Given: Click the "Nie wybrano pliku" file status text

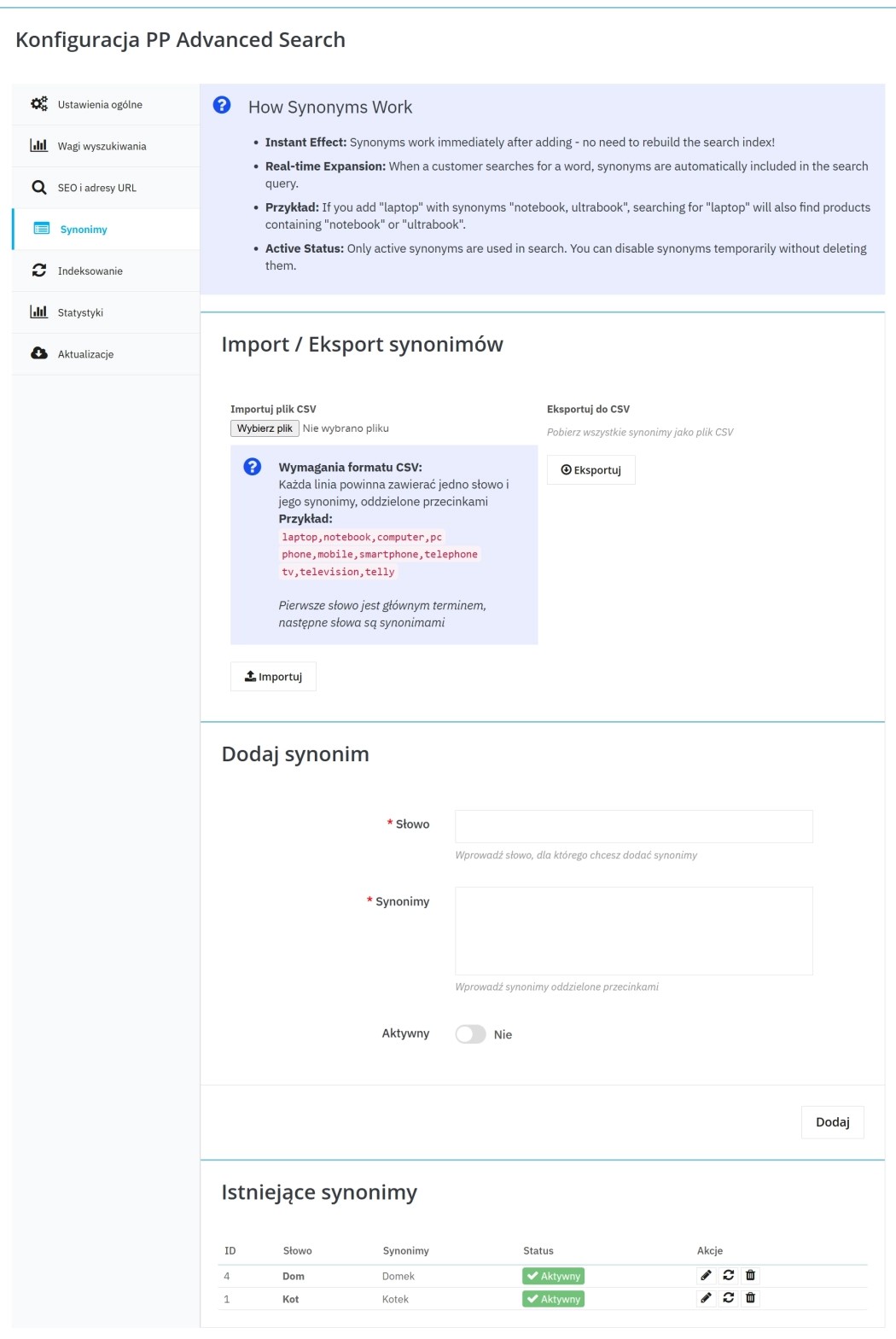Looking at the screenshot, I should point(346,428).
